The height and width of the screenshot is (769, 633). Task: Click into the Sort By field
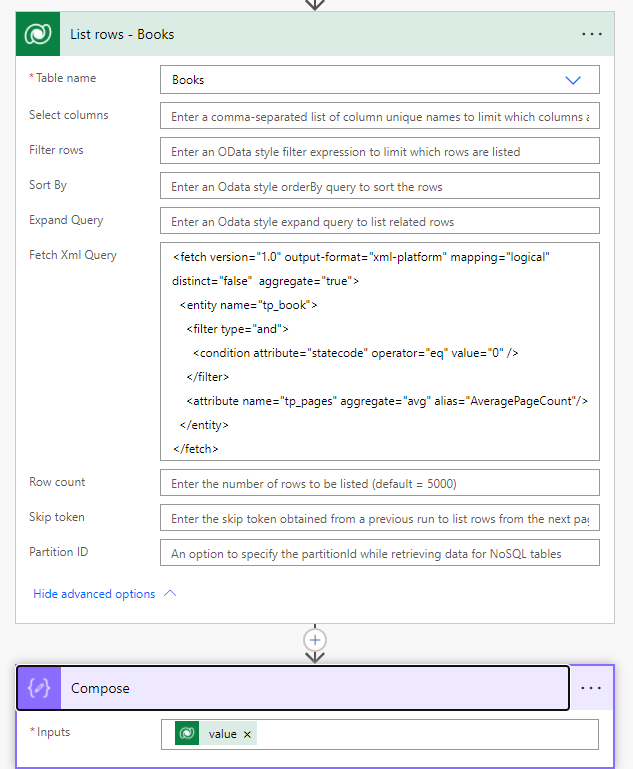tap(379, 186)
